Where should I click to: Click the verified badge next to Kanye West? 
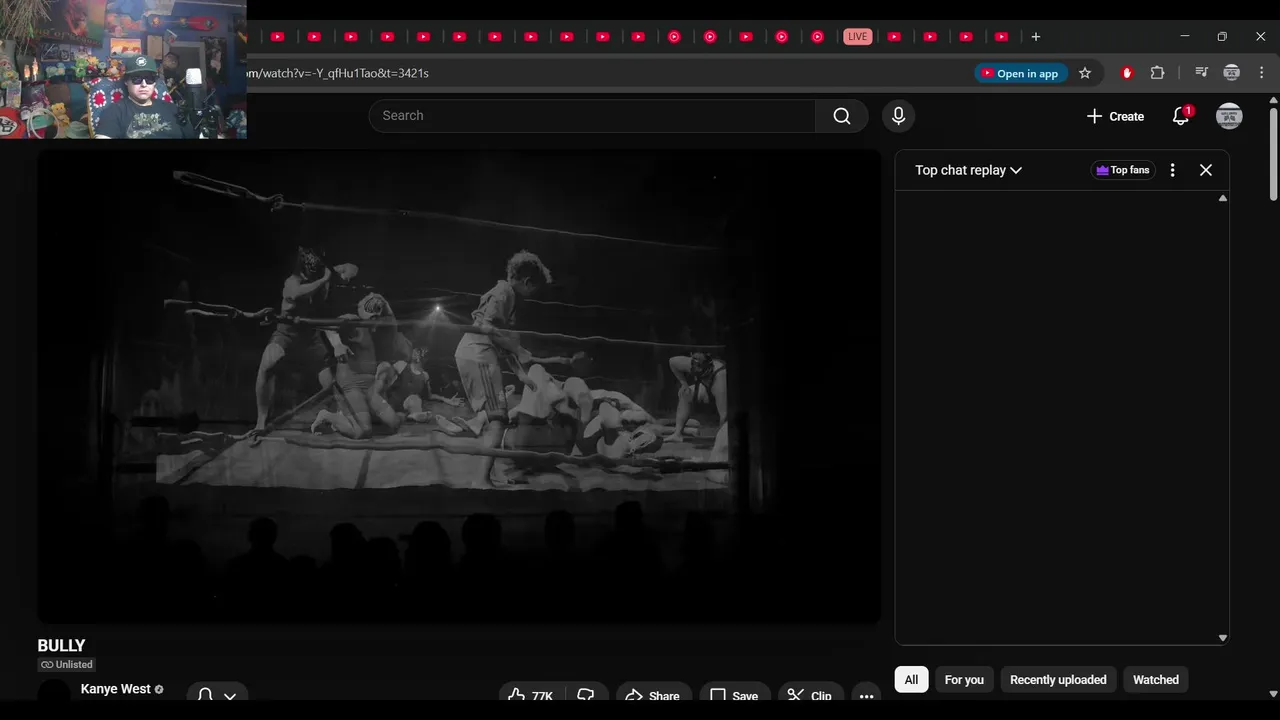click(159, 689)
